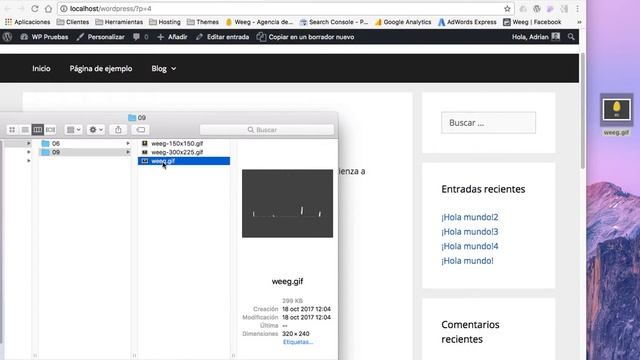
Task: Open Página de ejemplo in navigation
Action: (101, 69)
